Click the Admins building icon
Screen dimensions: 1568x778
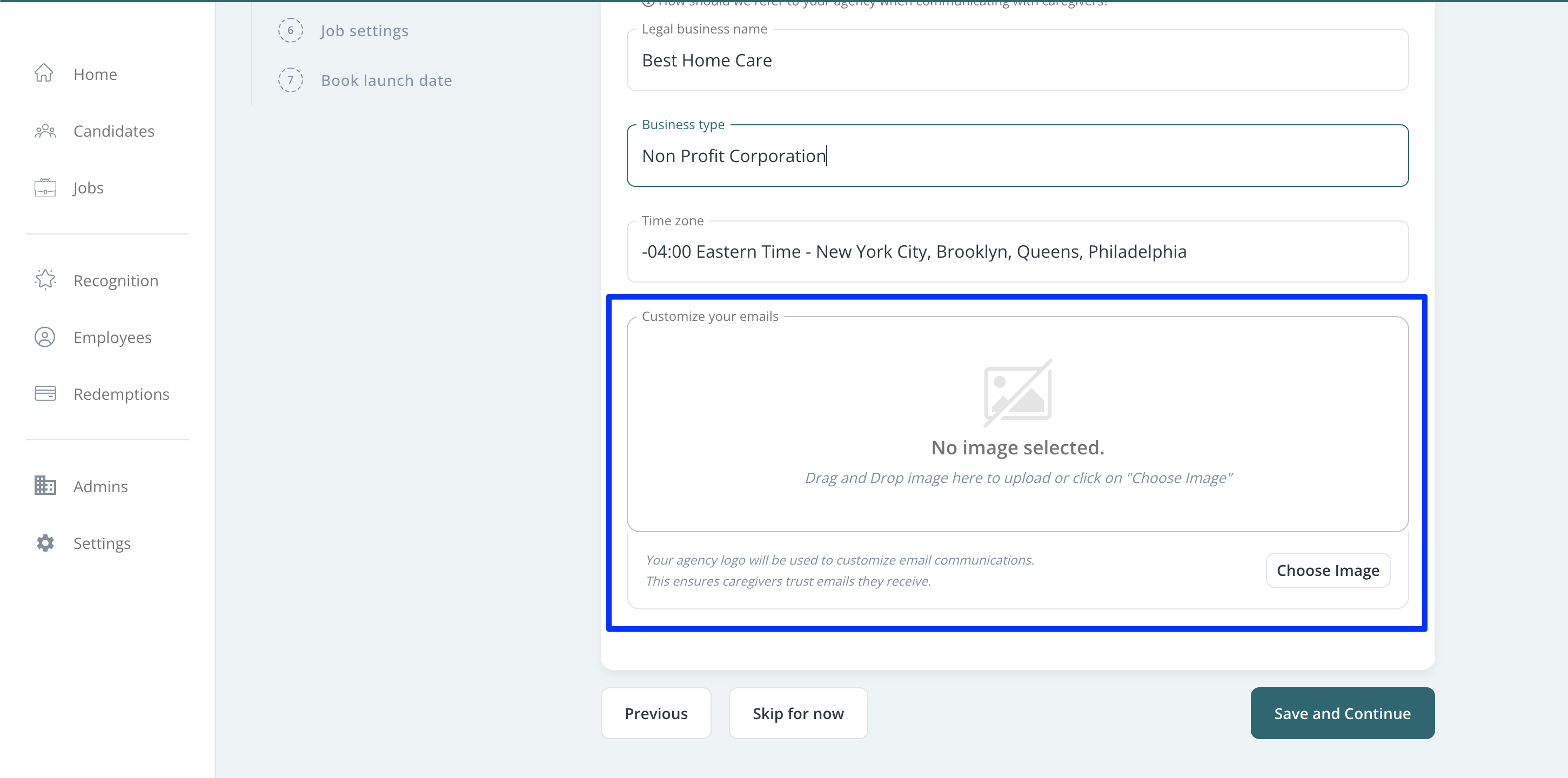pyautogui.click(x=45, y=486)
